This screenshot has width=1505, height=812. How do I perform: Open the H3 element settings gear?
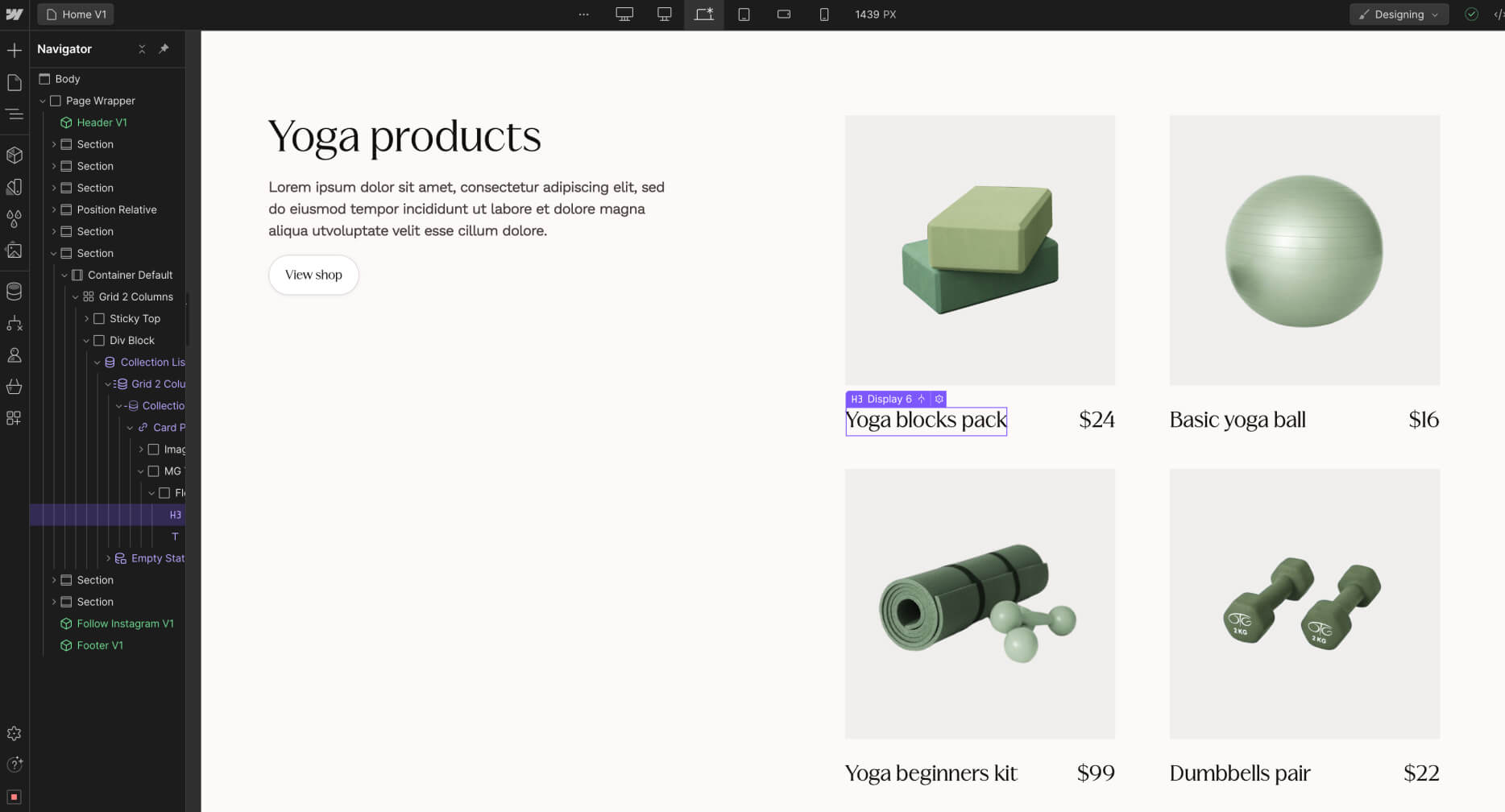click(939, 399)
